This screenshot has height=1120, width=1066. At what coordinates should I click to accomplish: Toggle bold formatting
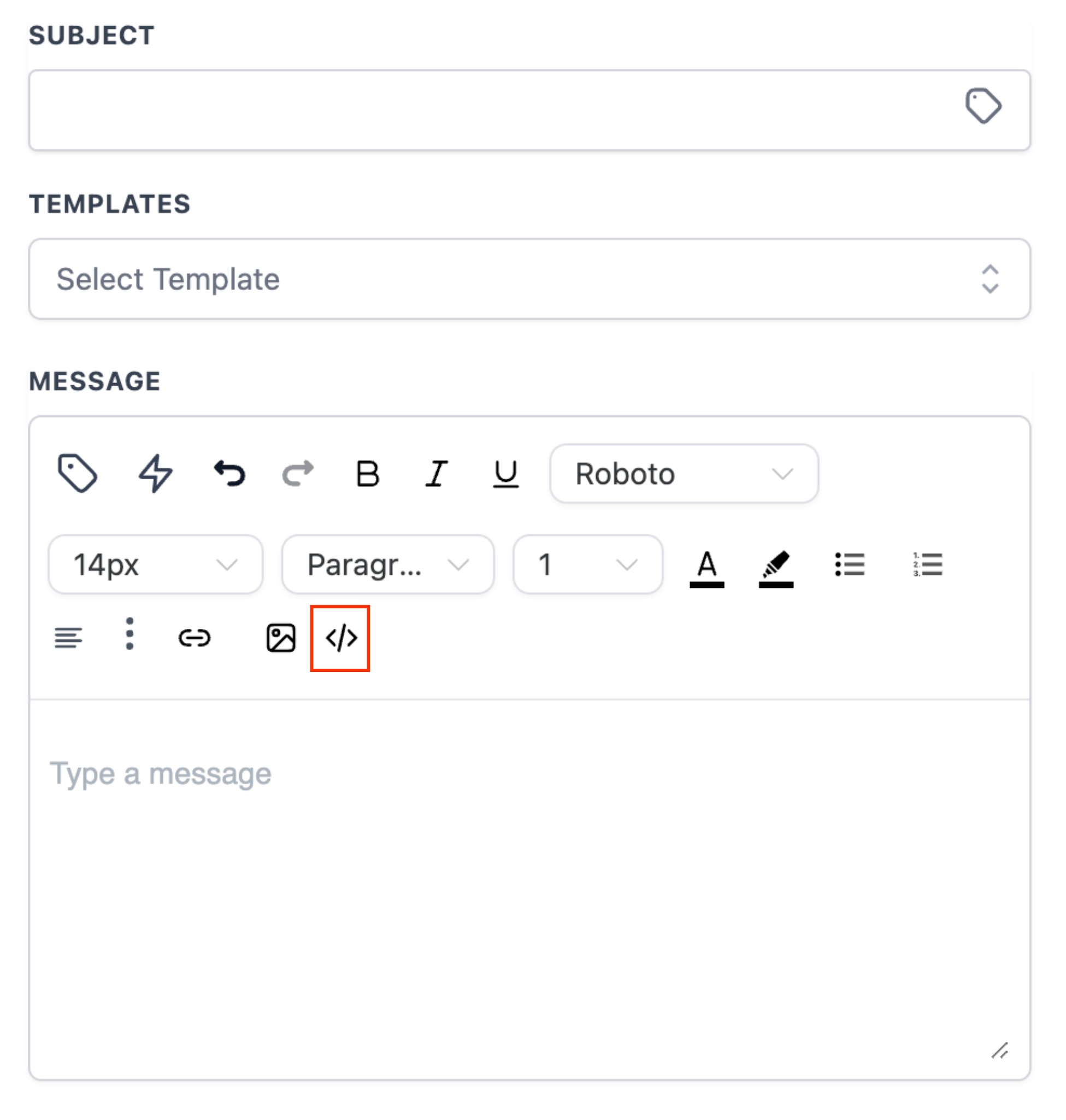click(x=368, y=473)
